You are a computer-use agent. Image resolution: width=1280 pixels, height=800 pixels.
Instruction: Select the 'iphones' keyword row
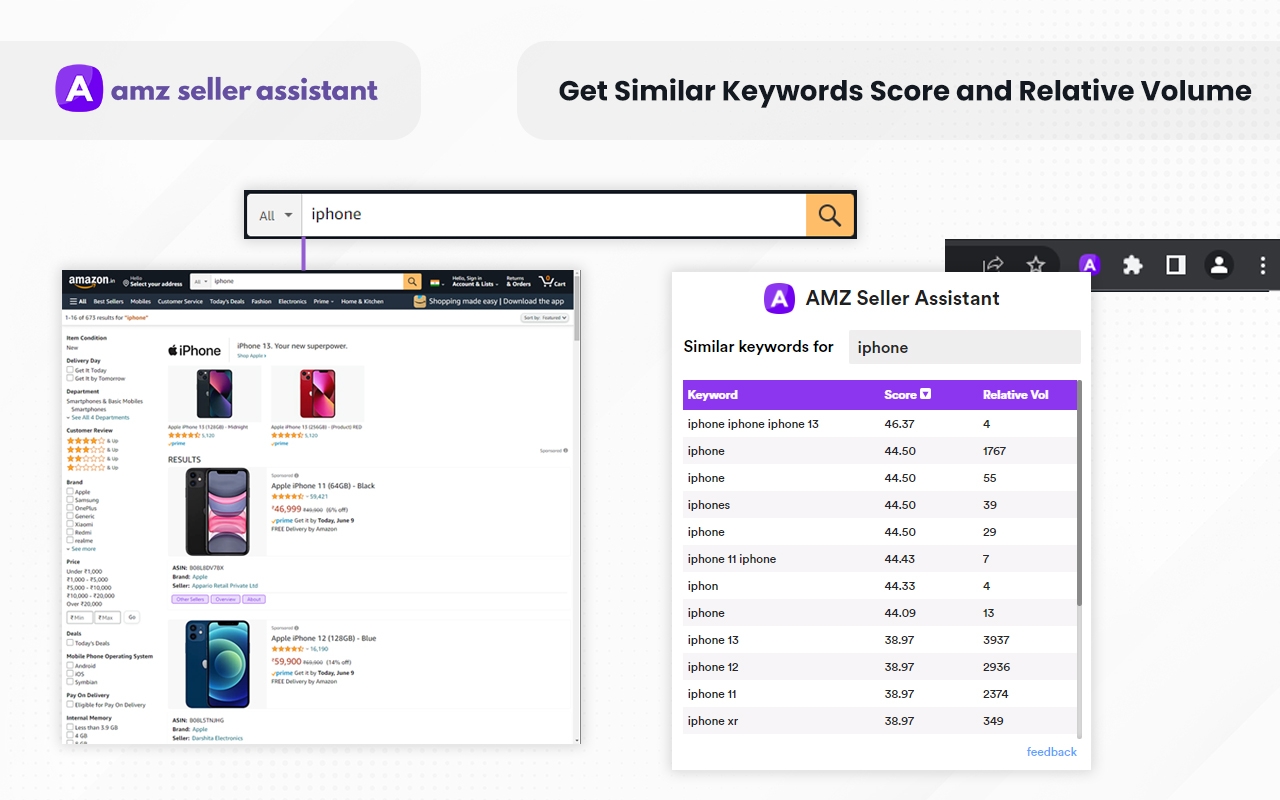click(x=880, y=505)
